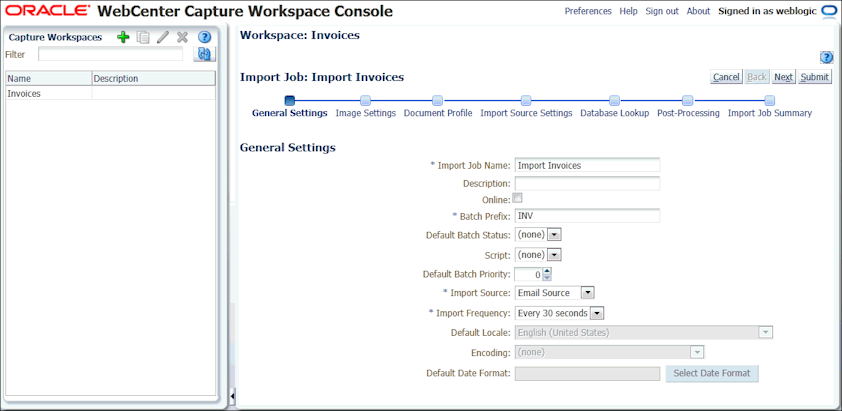The image size is (842, 411).
Task: Click Select Date Format button
Action: [712, 373]
